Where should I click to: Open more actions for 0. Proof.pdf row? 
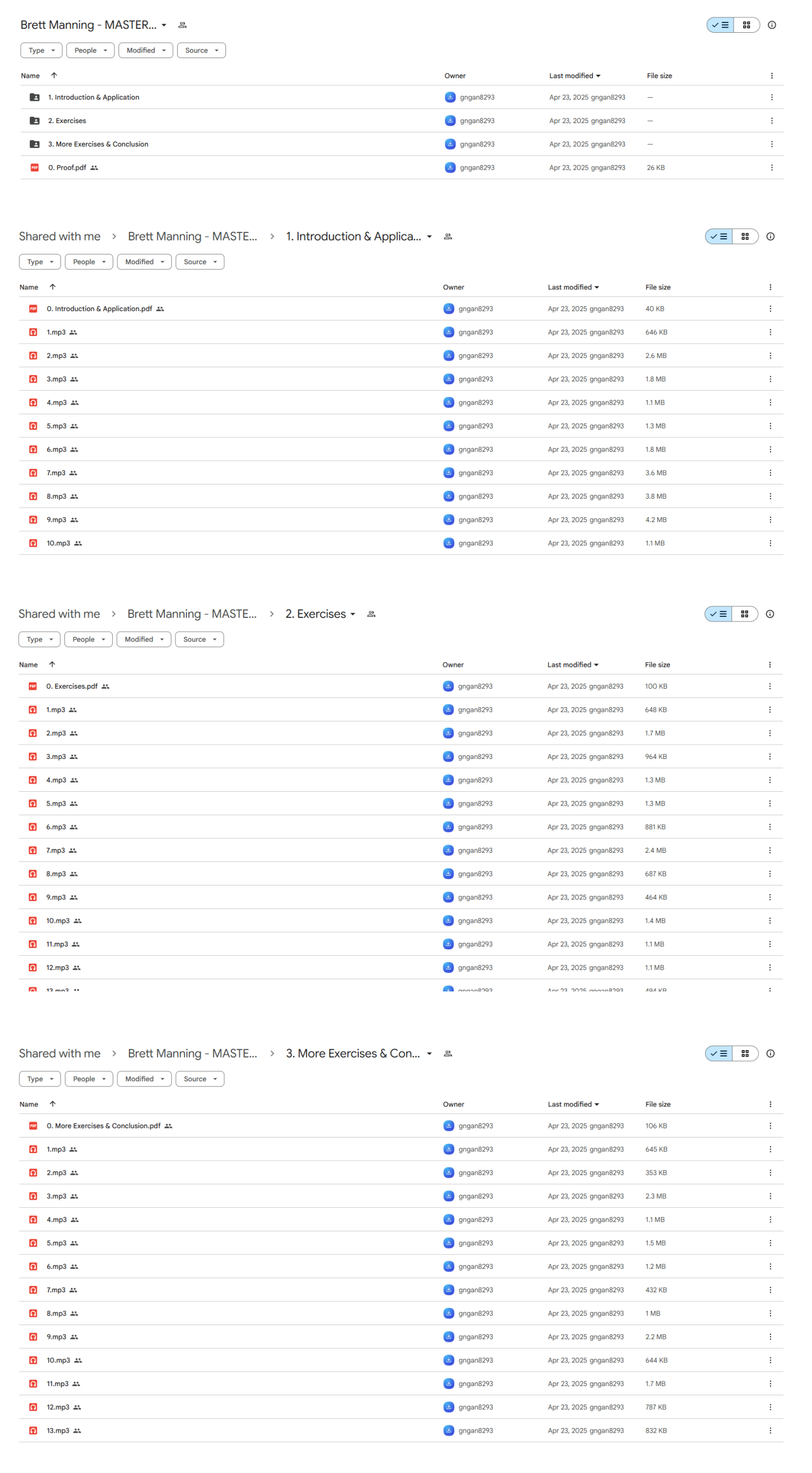click(771, 167)
